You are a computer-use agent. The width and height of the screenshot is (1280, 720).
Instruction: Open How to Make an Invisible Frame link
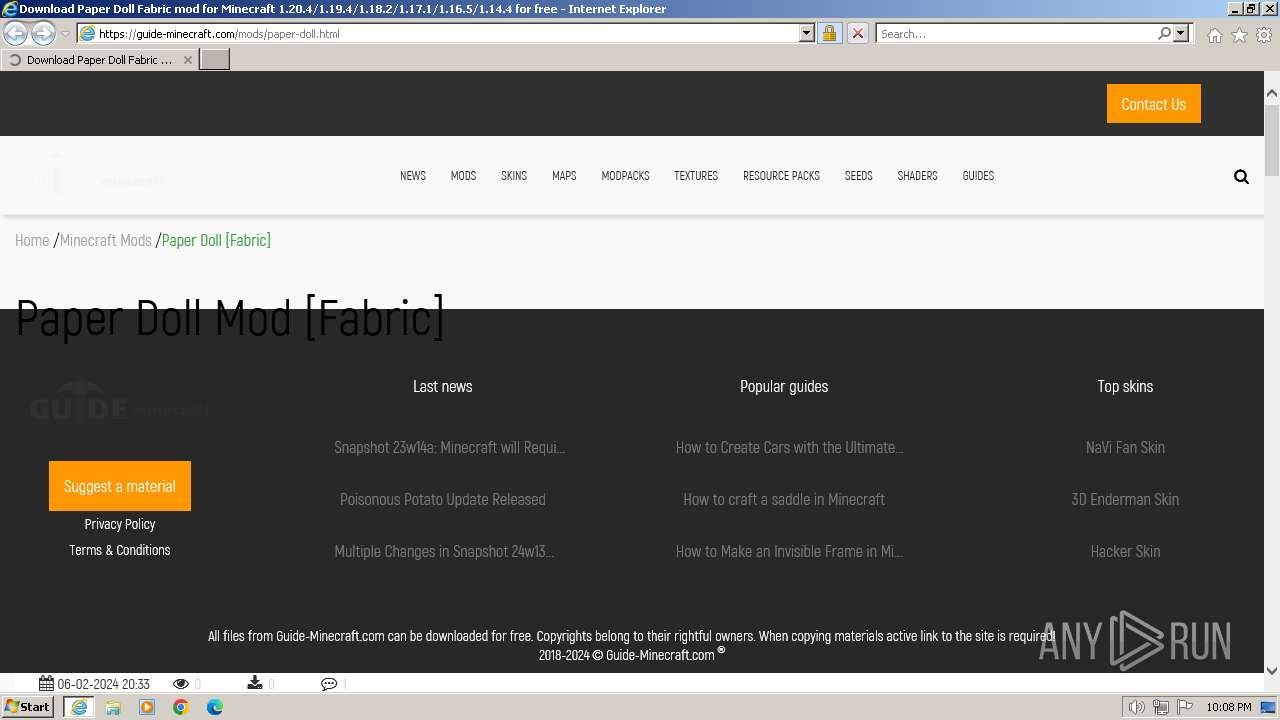pyautogui.click(x=789, y=551)
